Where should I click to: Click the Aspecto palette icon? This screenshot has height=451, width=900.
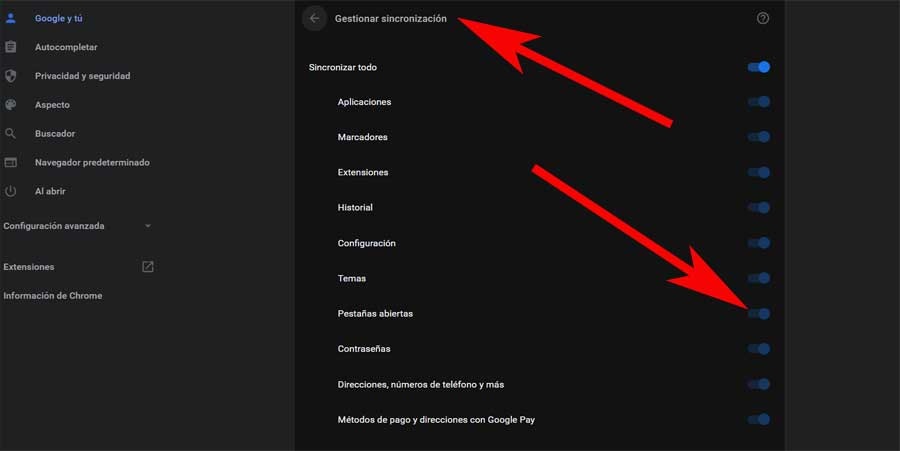pos(10,104)
